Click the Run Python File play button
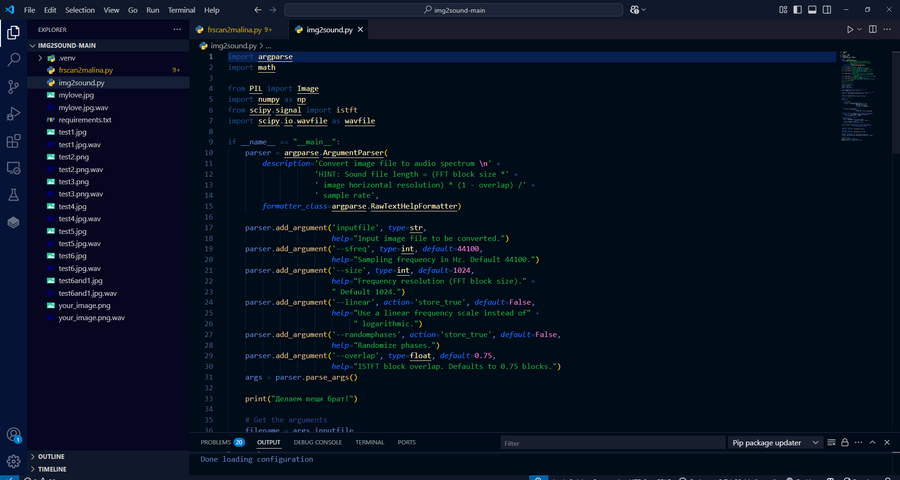This screenshot has height=480, width=900. point(850,30)
